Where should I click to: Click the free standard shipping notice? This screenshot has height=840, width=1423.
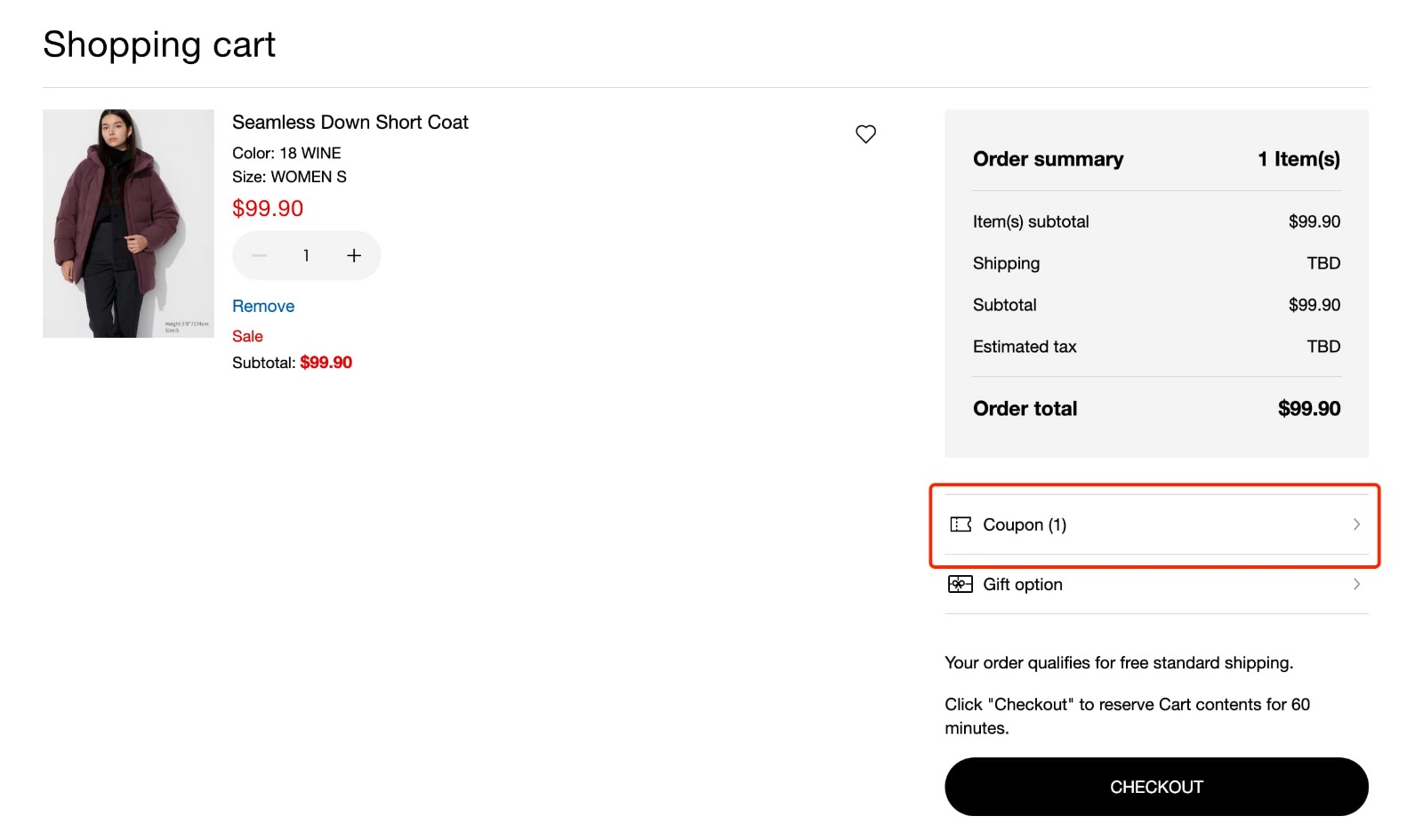click(x=1119, y=662)
